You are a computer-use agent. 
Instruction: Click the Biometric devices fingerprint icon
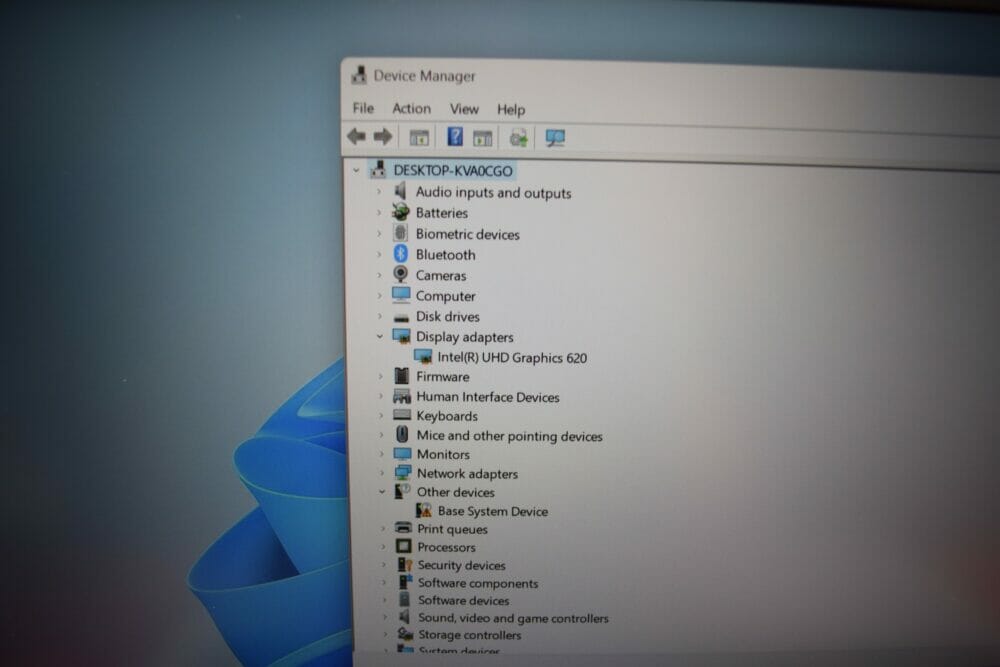(401, 233)
